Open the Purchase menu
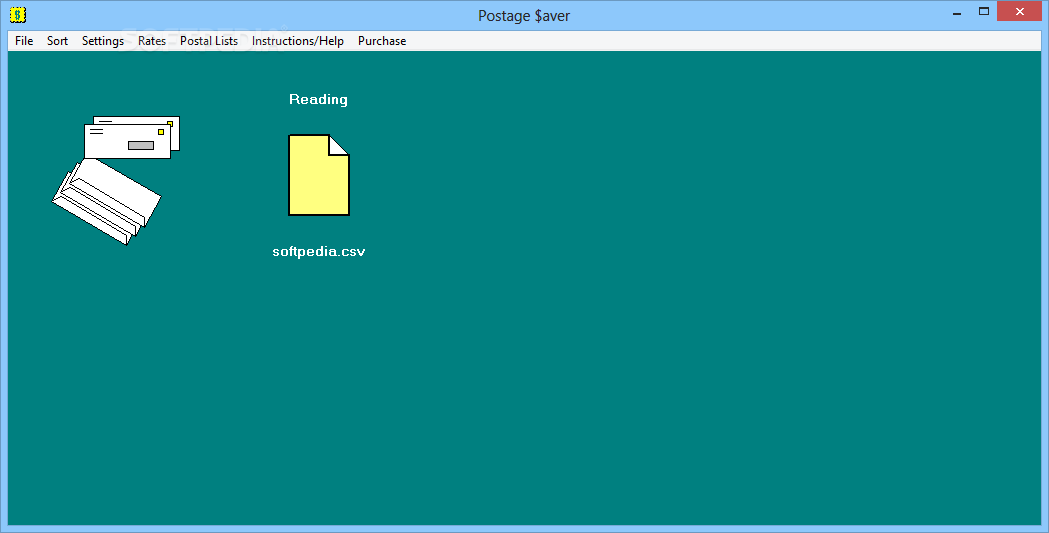Image resolution: width=1049 pixels, height=533 pixels. [382, 41]
